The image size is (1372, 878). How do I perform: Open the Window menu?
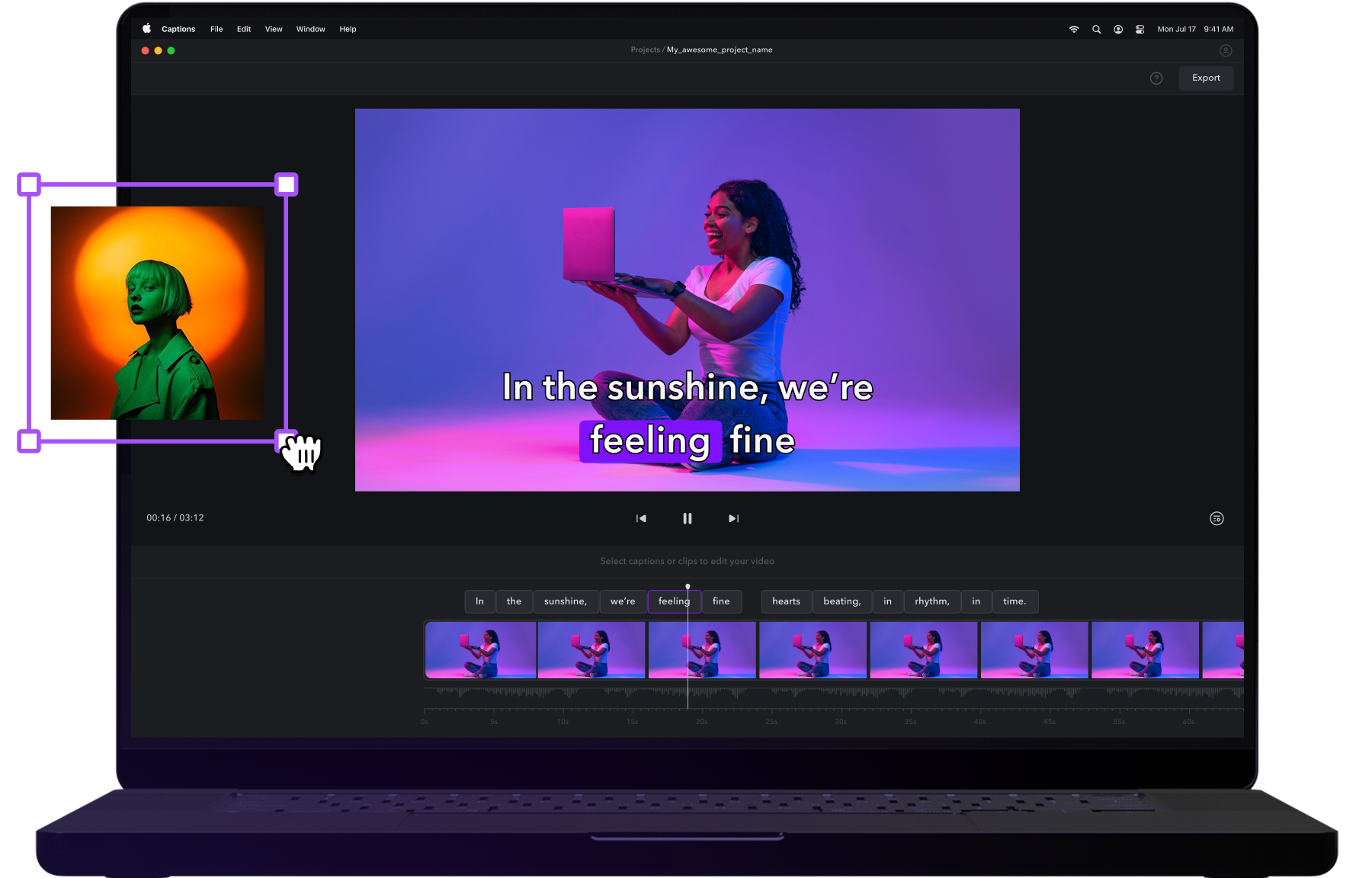[310, 29]
